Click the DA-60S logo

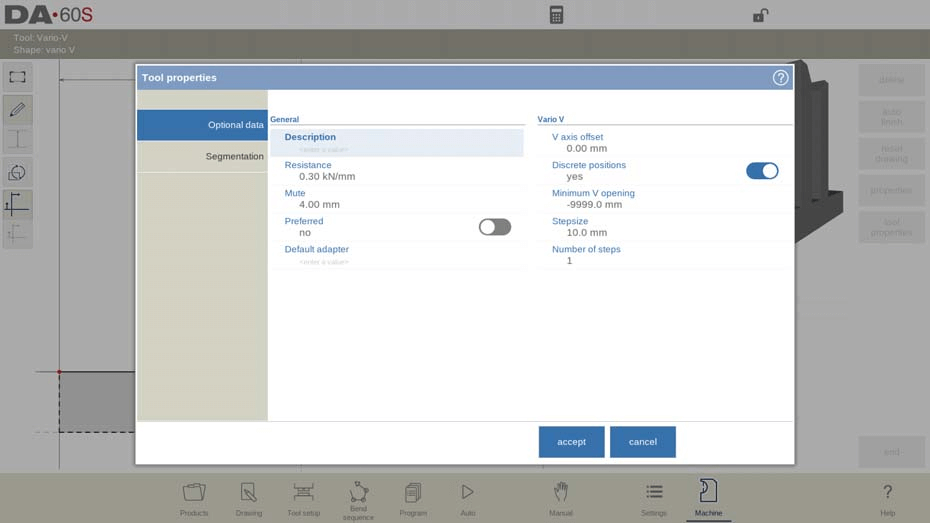coord(49,15)
